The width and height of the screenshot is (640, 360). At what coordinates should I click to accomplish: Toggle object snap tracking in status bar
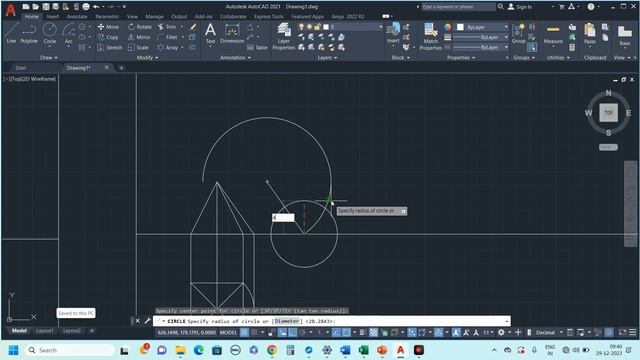(336, 333)
